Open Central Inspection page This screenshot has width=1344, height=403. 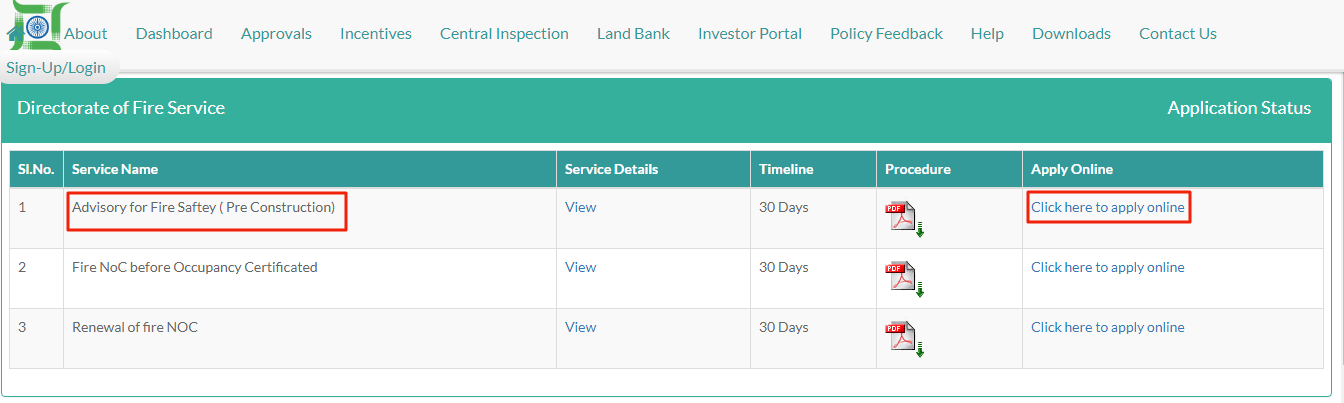[x=504, y=34]
